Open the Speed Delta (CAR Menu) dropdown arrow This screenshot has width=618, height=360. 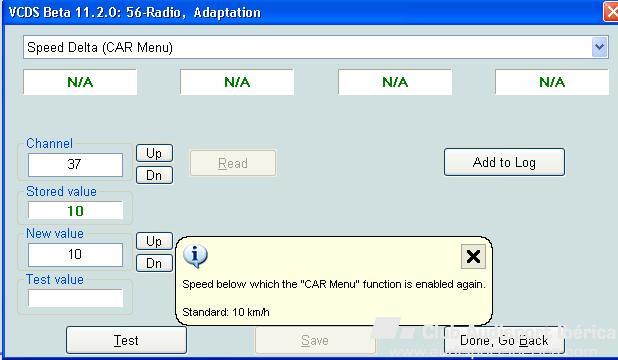(599, 47)
